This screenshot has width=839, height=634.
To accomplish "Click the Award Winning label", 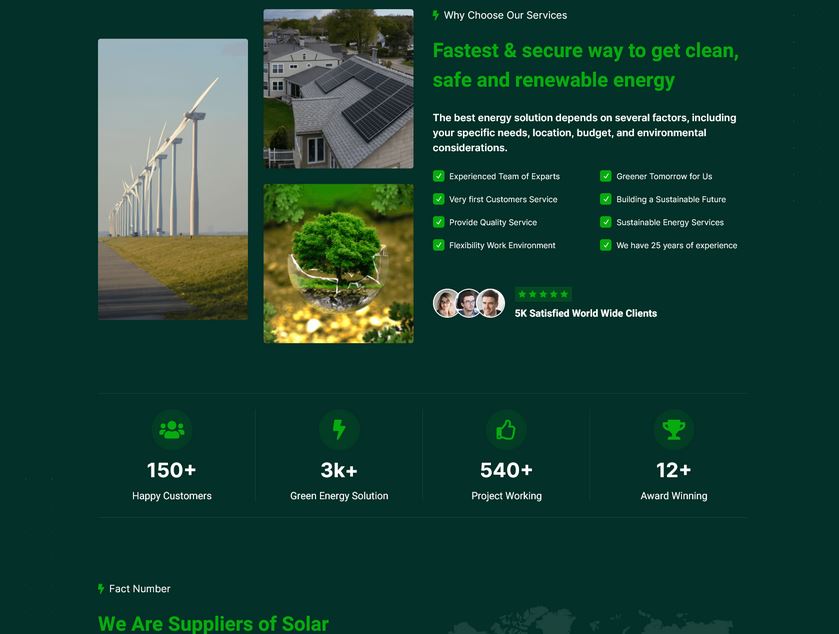I will [x=674, y=496].
